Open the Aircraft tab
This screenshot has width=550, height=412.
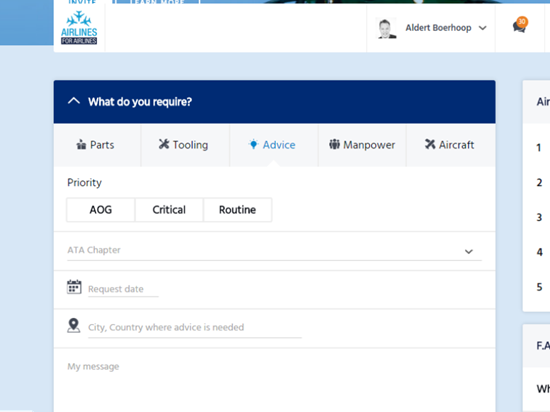pyautogui.click(x=451, y=145)
